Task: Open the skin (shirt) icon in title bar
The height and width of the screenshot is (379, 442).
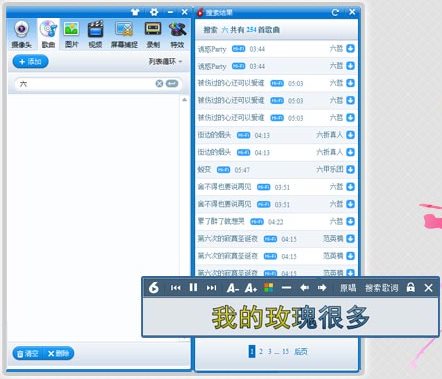Action: 135,13
